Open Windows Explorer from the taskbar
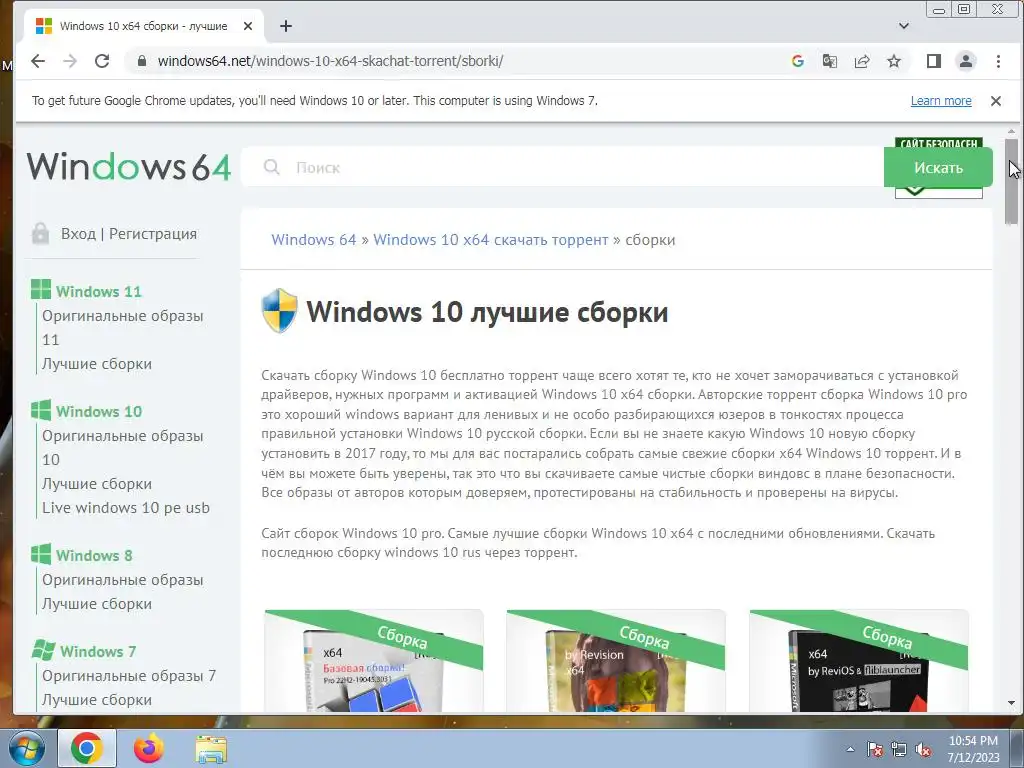 click(x=212, y=749)
